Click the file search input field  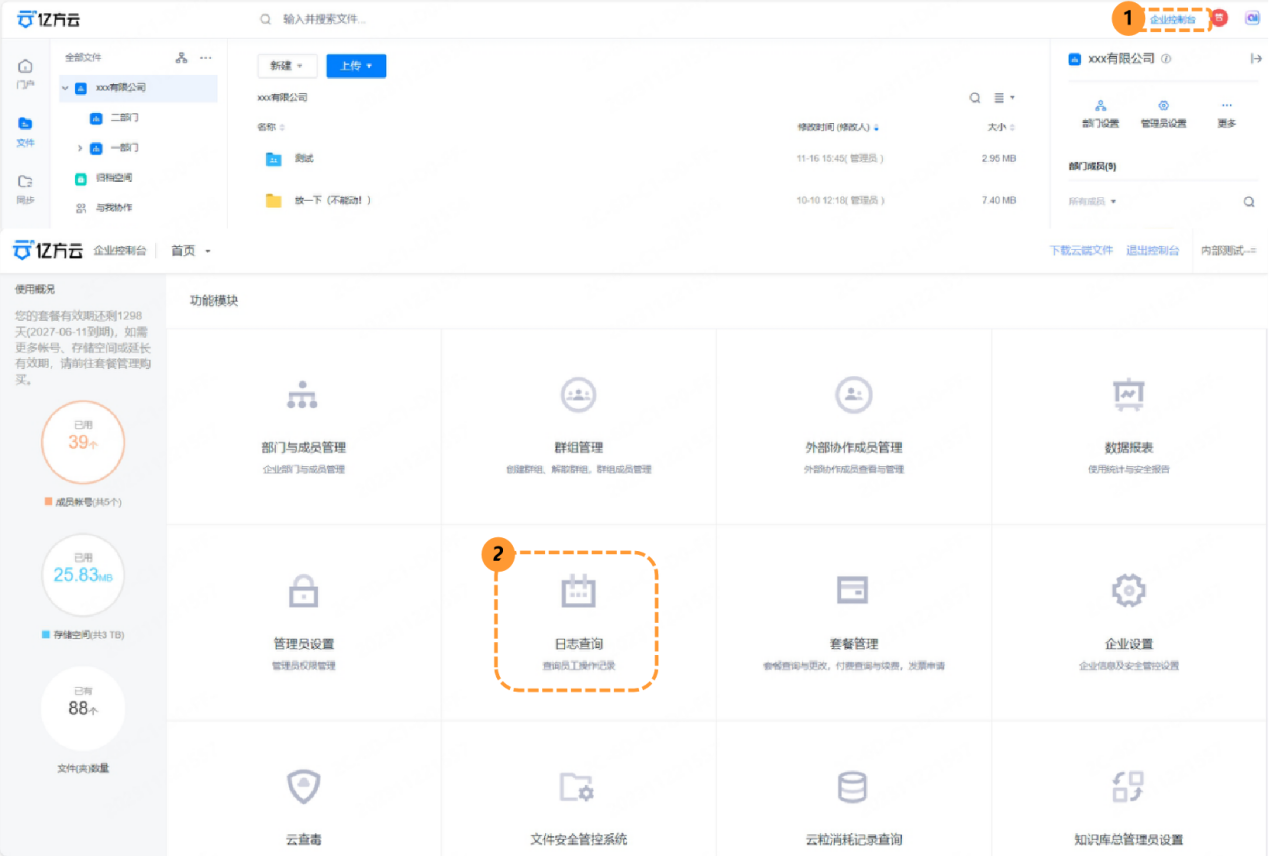tap(325, 19)
